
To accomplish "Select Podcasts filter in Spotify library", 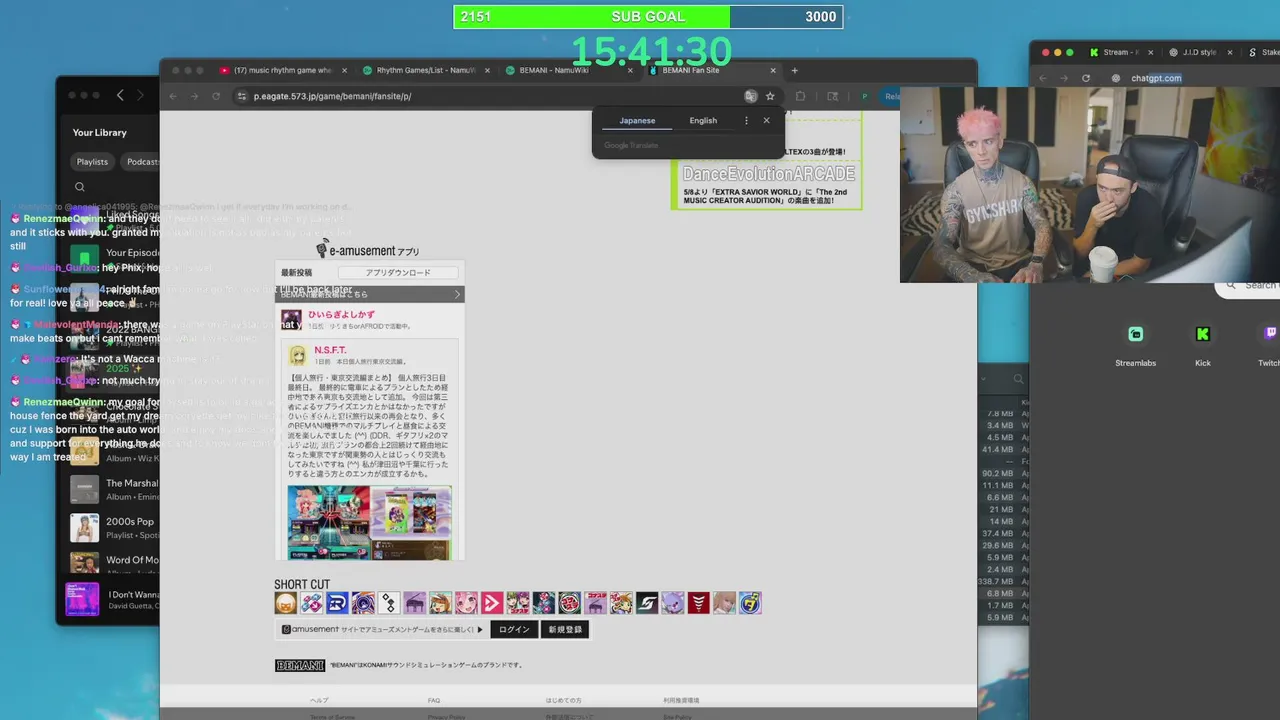I will tap(142, 162).
